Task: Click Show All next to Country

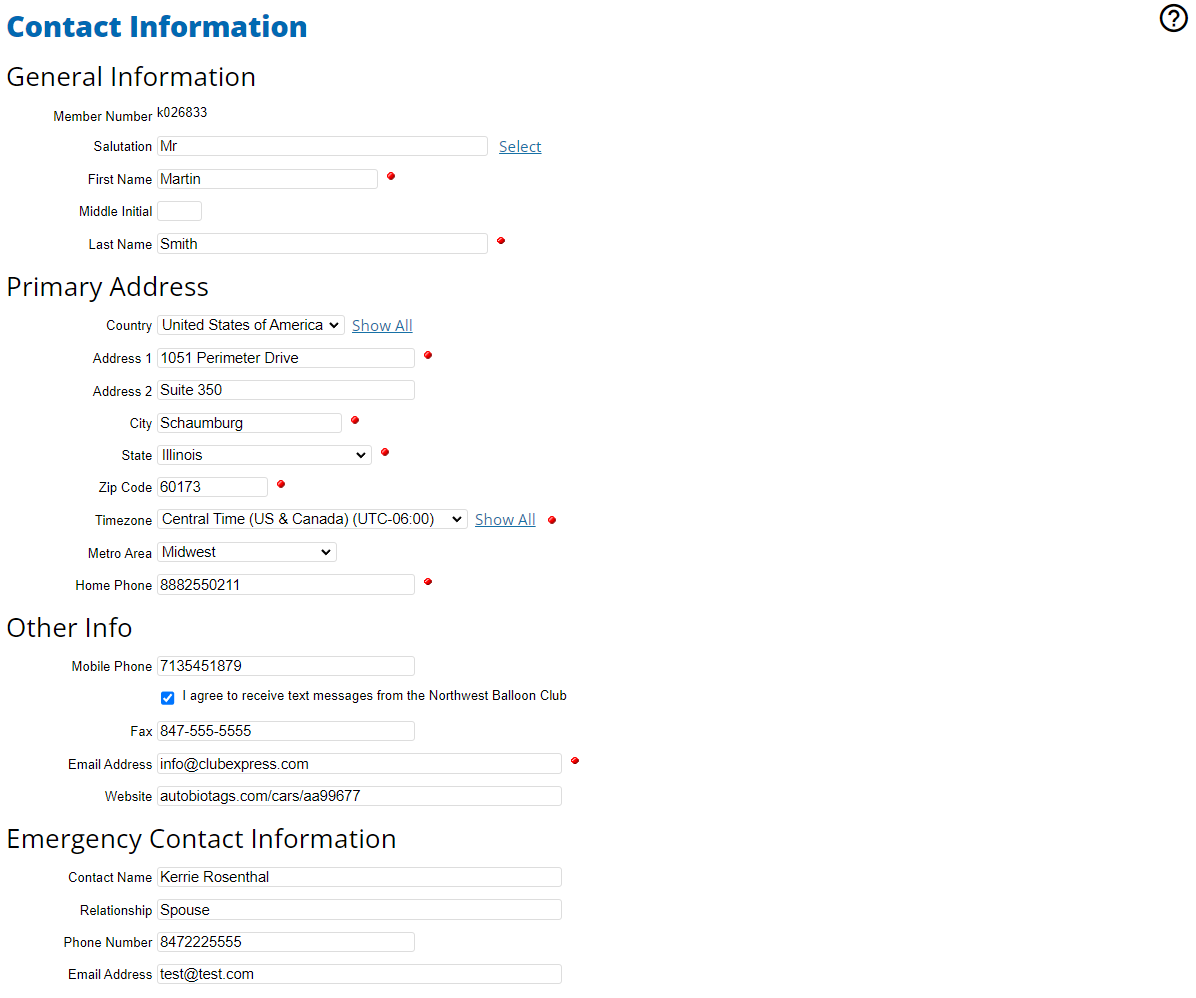Action: tap(382, 326)
